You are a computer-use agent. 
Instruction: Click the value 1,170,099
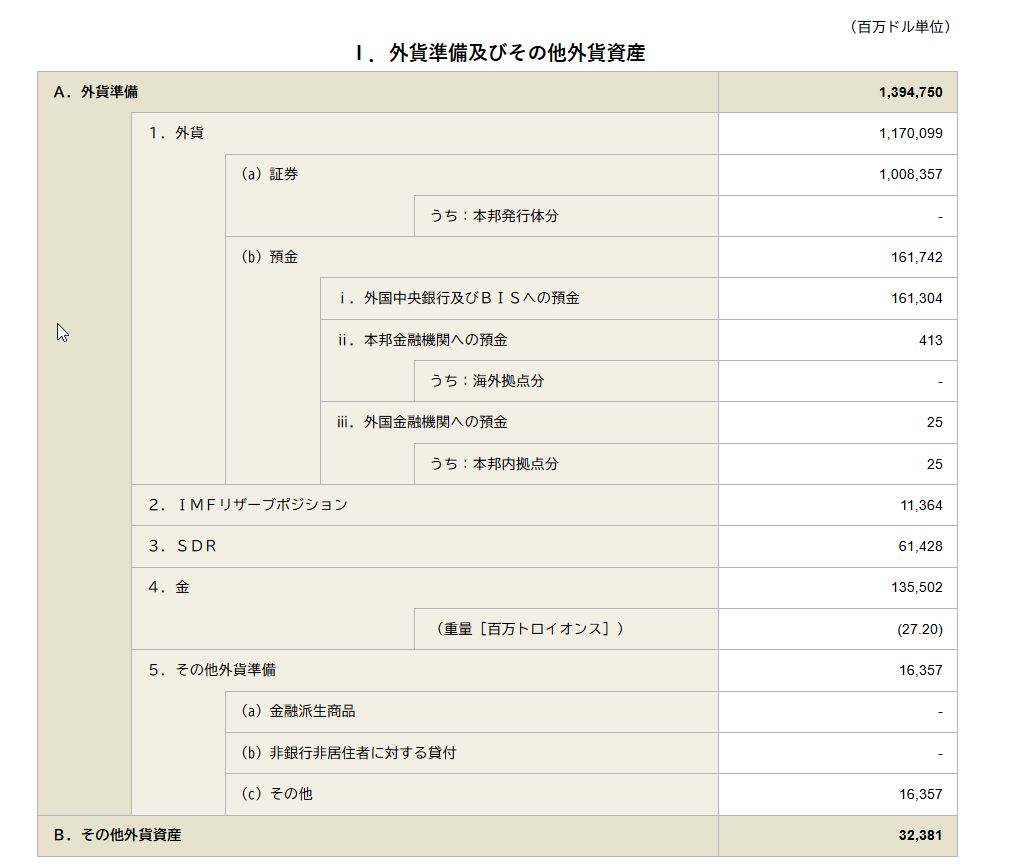[910, 133]
